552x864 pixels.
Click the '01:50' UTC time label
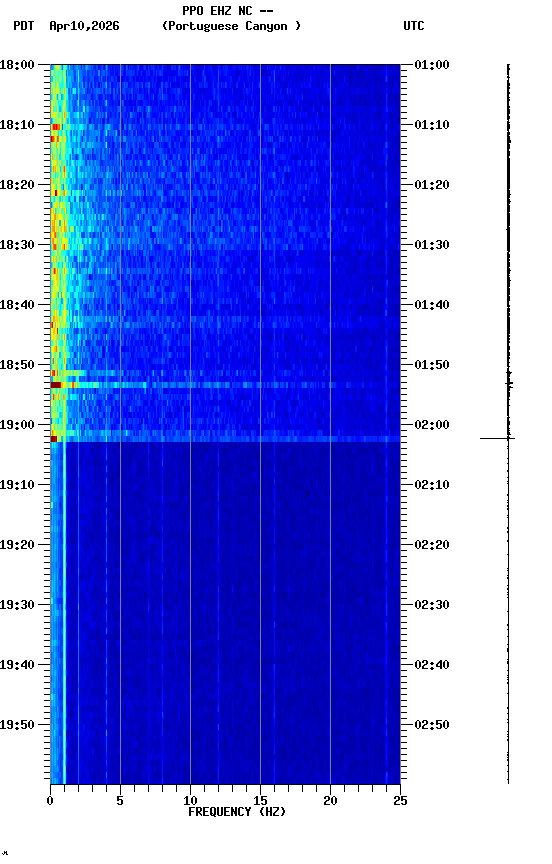click(x=432, y=365)
